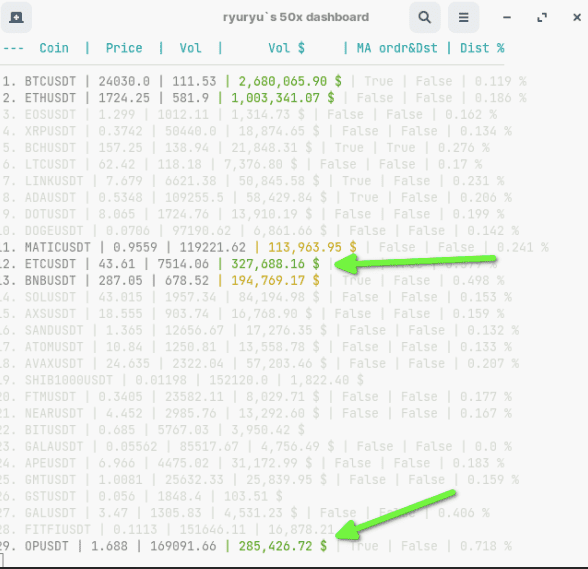
Task: Select the SANDUSDT row name
Action: (x=54, y=330)
